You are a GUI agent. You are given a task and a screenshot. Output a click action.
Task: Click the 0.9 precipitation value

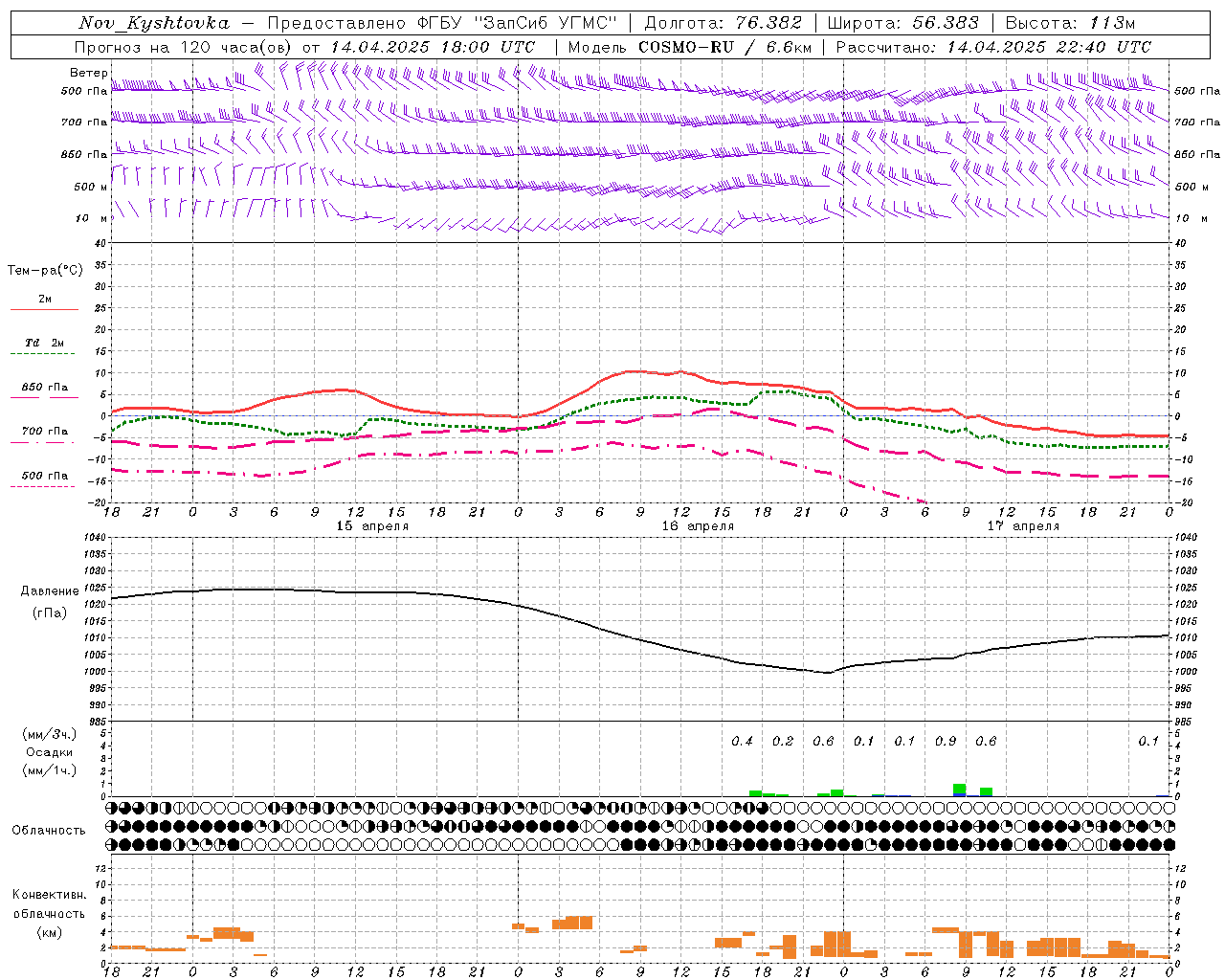946,742
